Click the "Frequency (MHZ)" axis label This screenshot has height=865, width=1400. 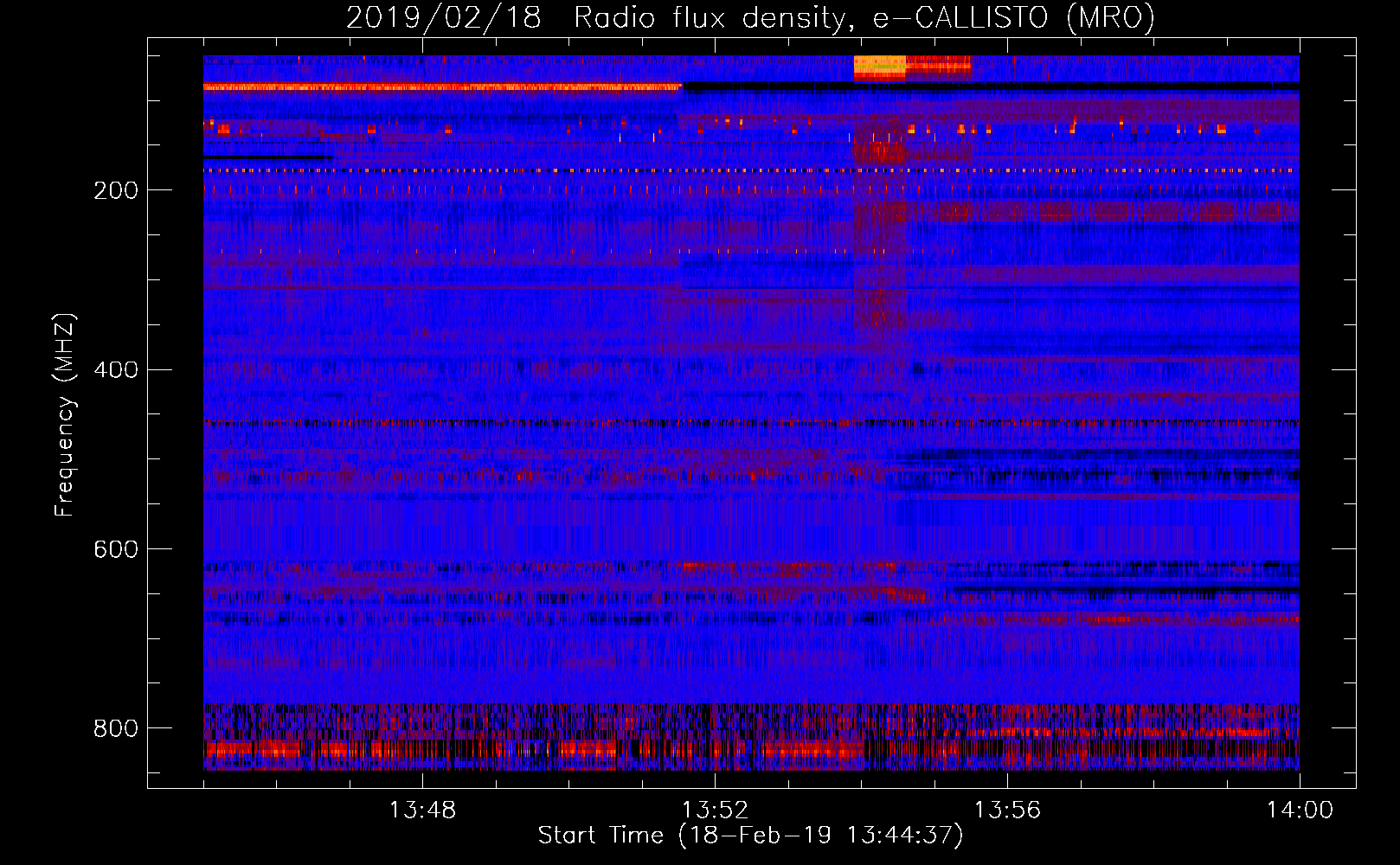pyautogui.click(x=65, y=414)
